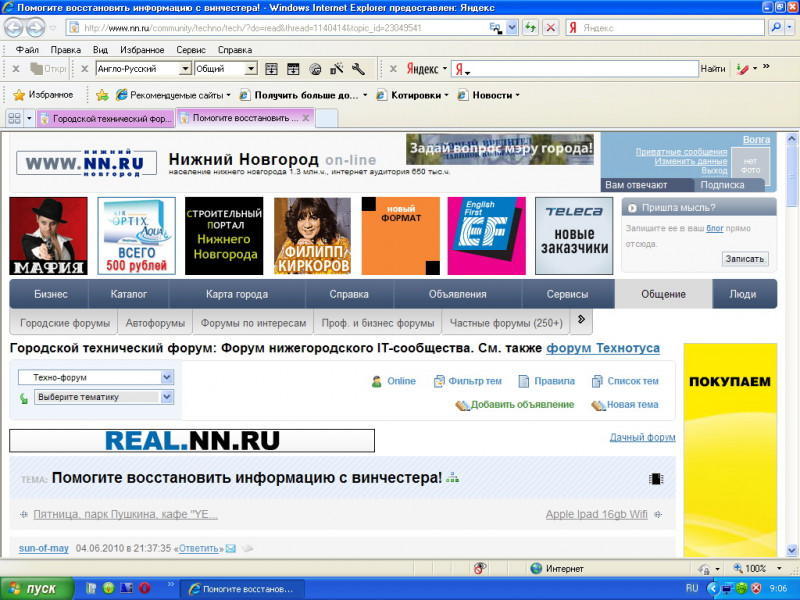800x600 pixels.
Task: Click the page vertical scrollbar down arrow
Action: coord(791,551)
